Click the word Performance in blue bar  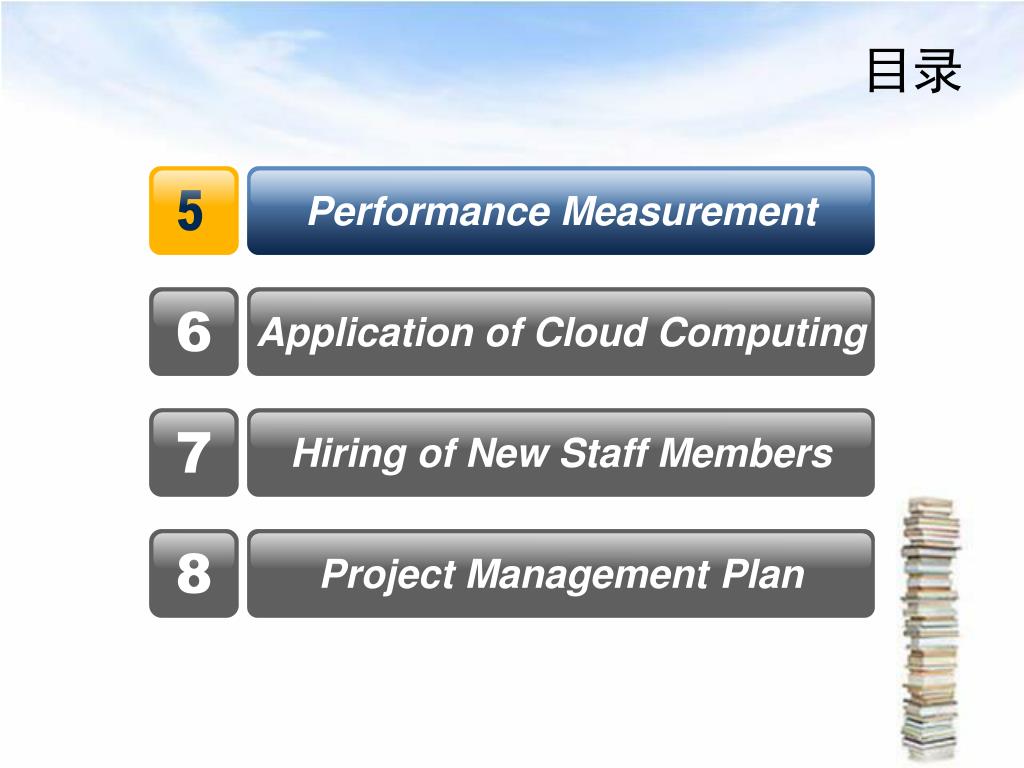(x=430, y=212)
